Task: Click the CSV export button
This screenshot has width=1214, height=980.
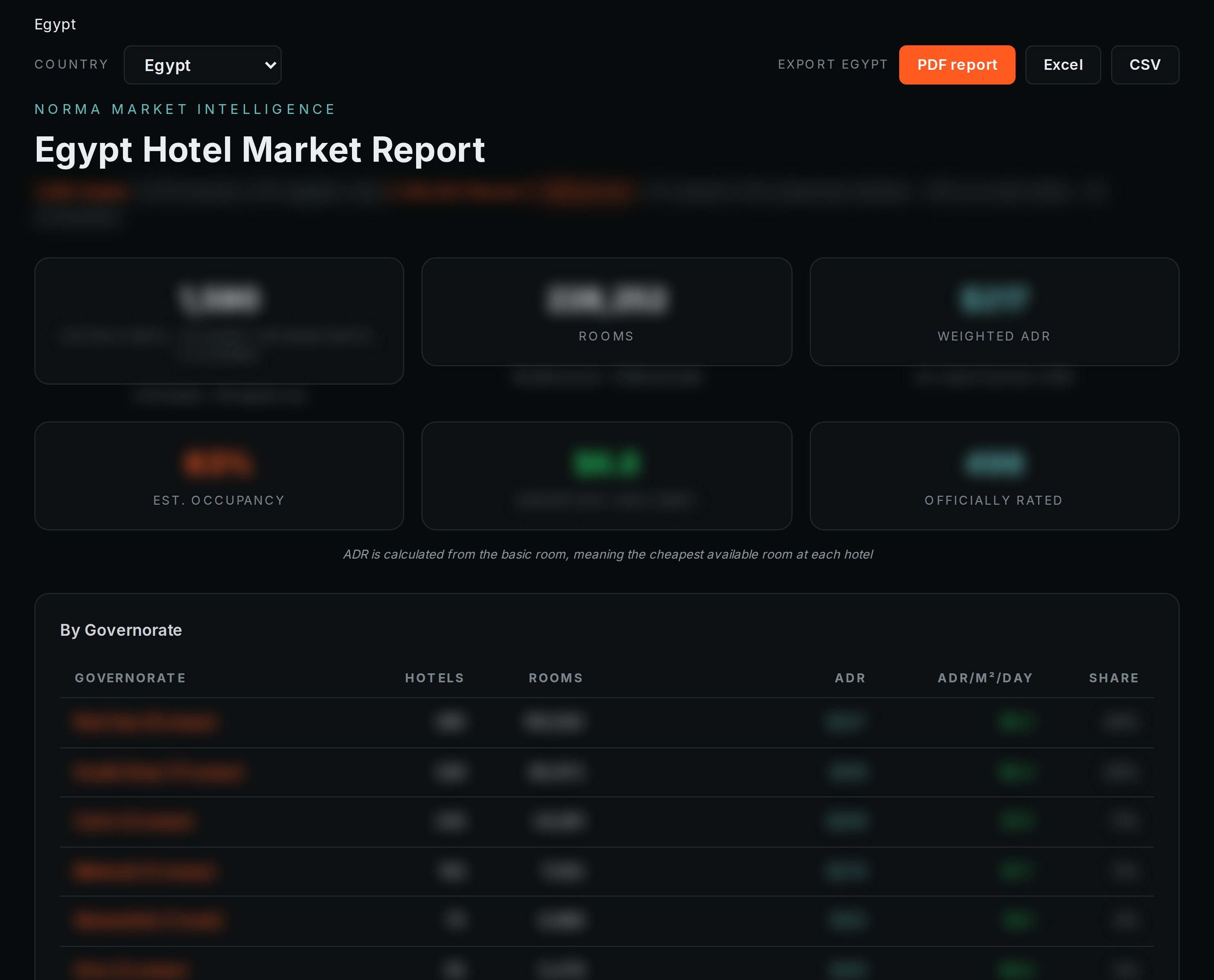Action: pos(1145,65)
